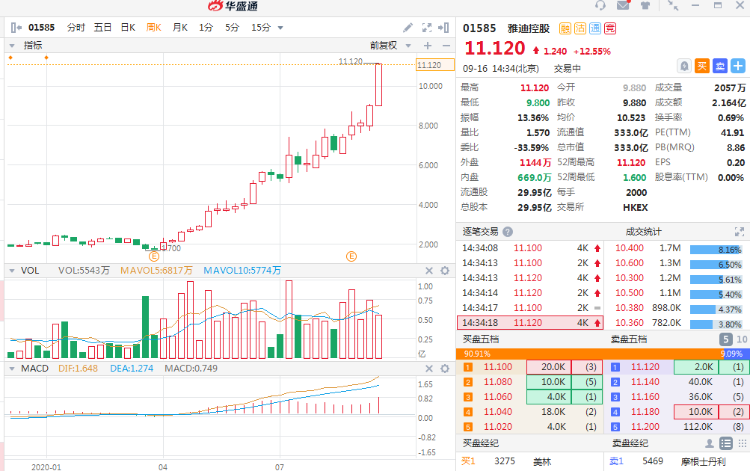Open VOL indicator settings gear
750x471 pixels.
(x=444, y=270)
